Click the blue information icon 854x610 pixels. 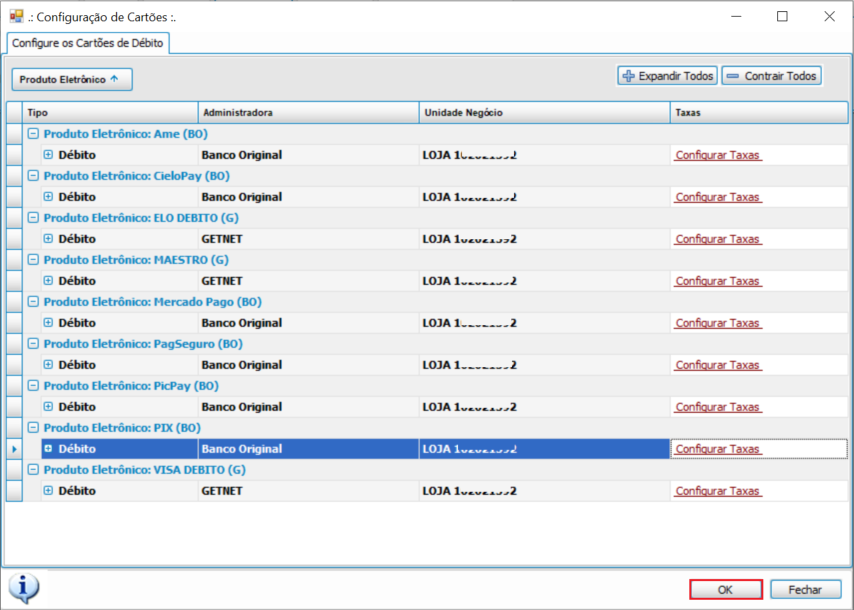pos(23,588)
